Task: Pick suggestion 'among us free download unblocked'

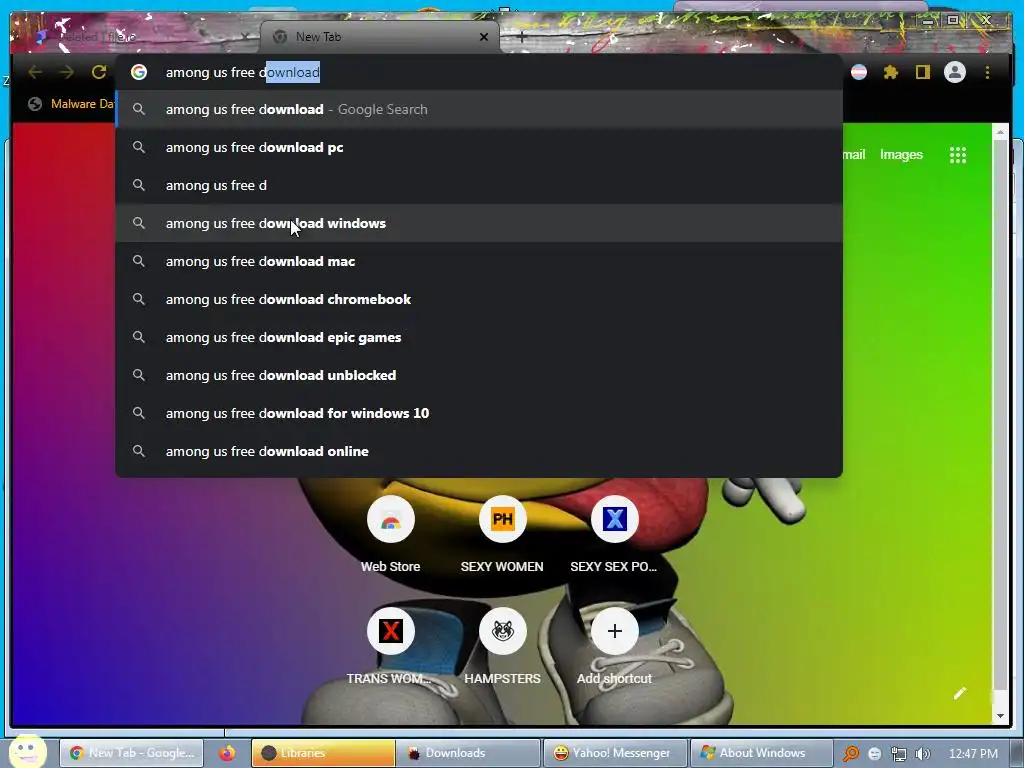Action: (479, 376)
